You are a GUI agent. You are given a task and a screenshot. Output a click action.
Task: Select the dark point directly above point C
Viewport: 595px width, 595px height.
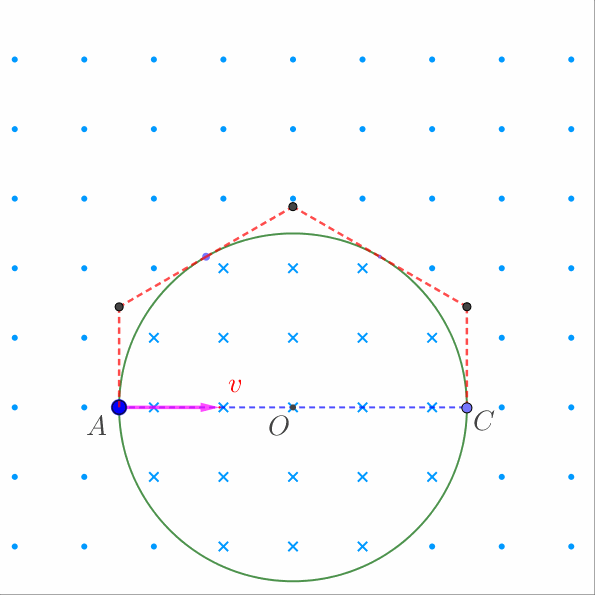point(467,307)
